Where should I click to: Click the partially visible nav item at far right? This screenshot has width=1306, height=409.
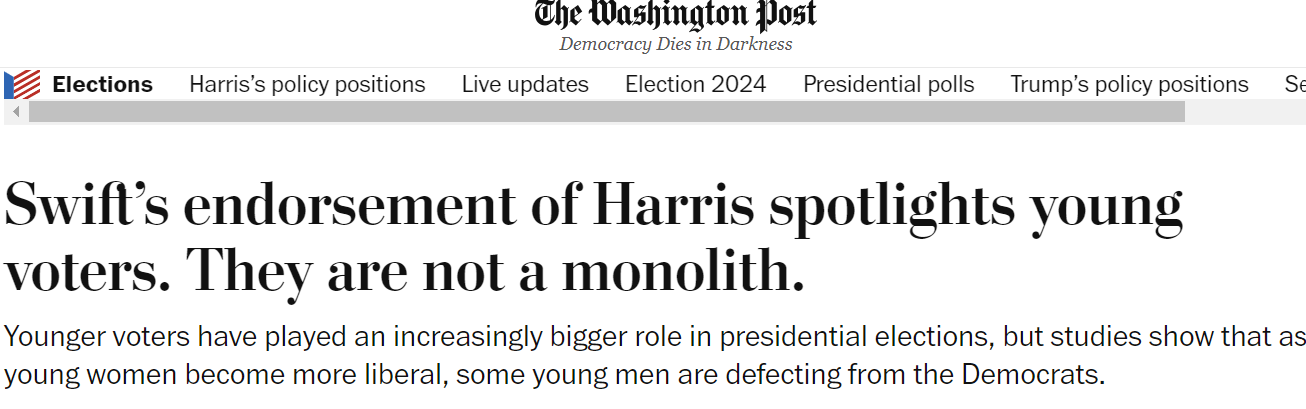pos(1295,85)
